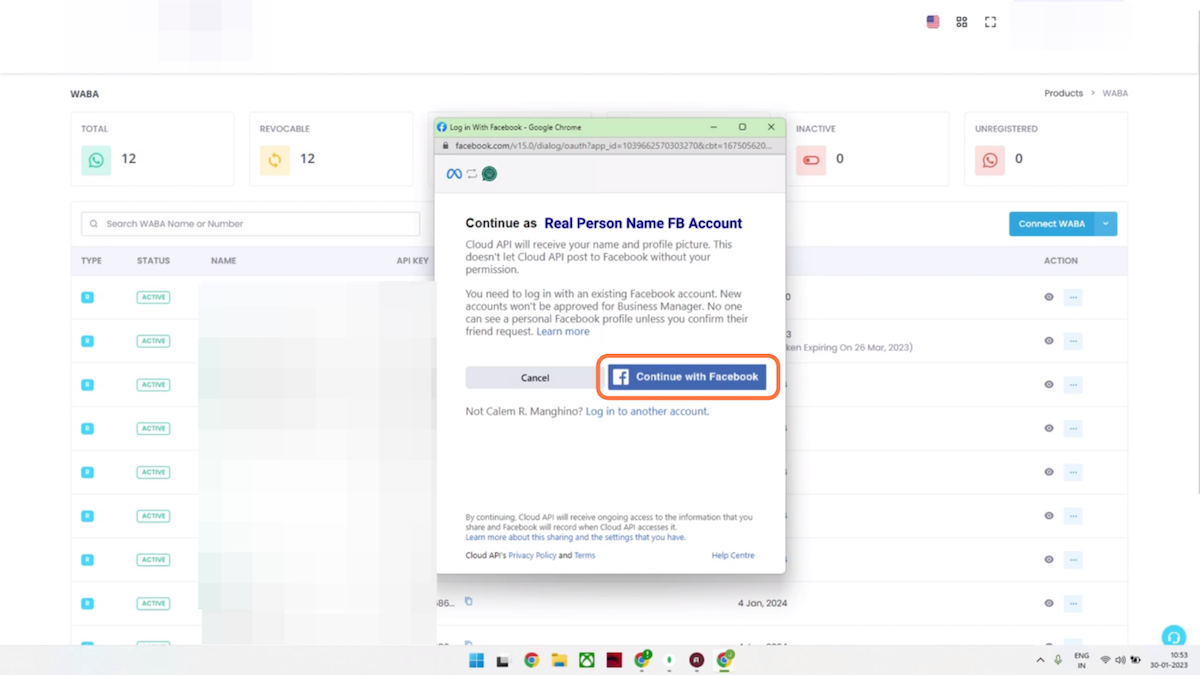Open more actions menu in first row
The height and width of the screenshot is (675, 1200).
coord(1073,297)
